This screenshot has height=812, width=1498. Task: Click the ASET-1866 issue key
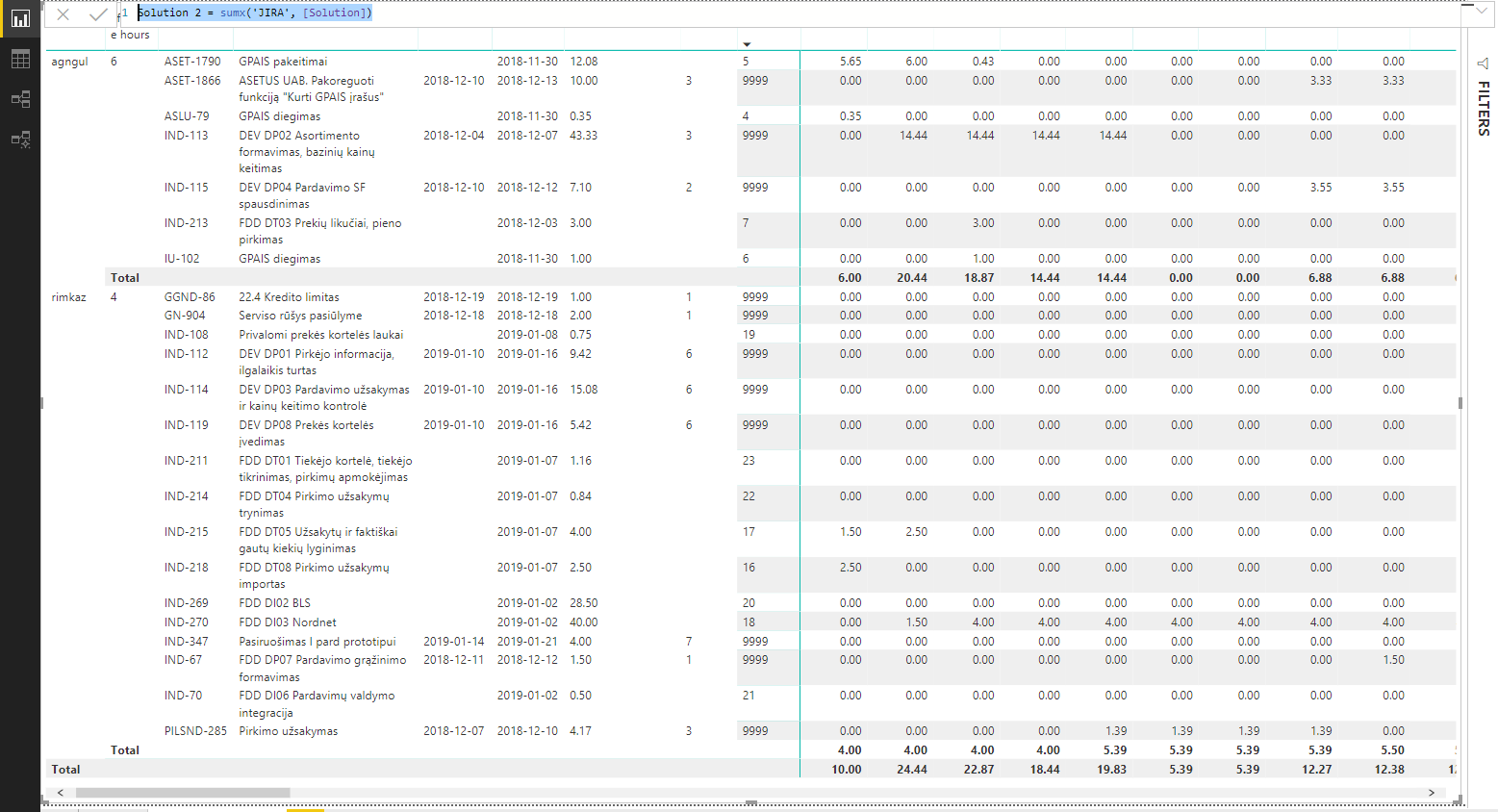[191, 81]
